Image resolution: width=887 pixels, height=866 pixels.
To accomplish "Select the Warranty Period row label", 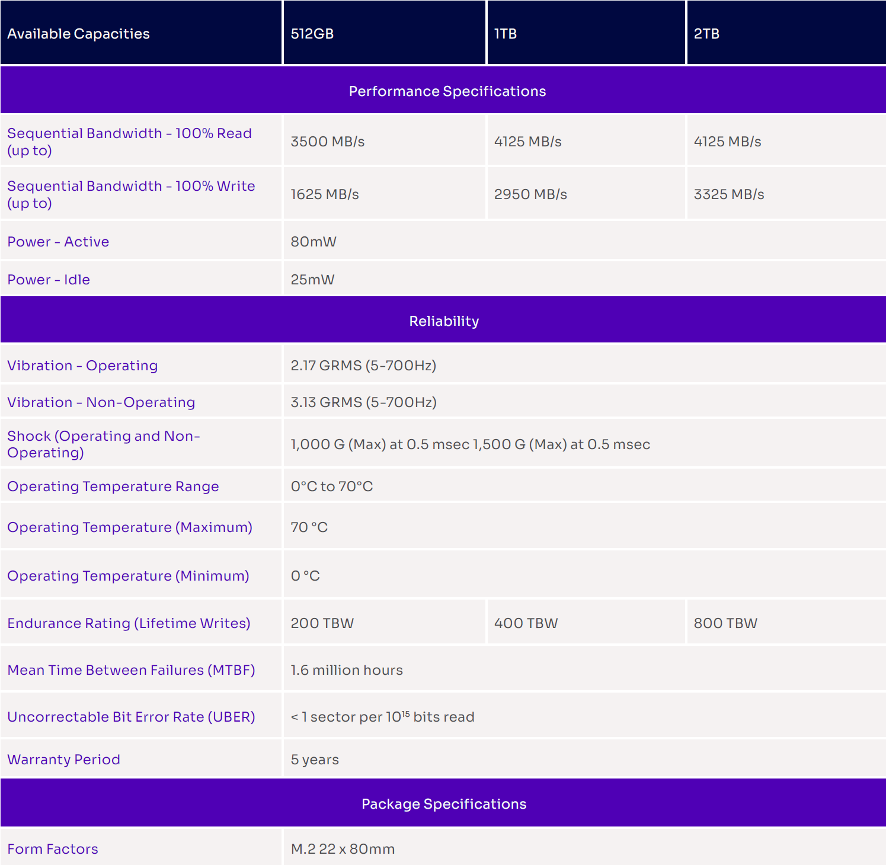I will tap(63, 759).
